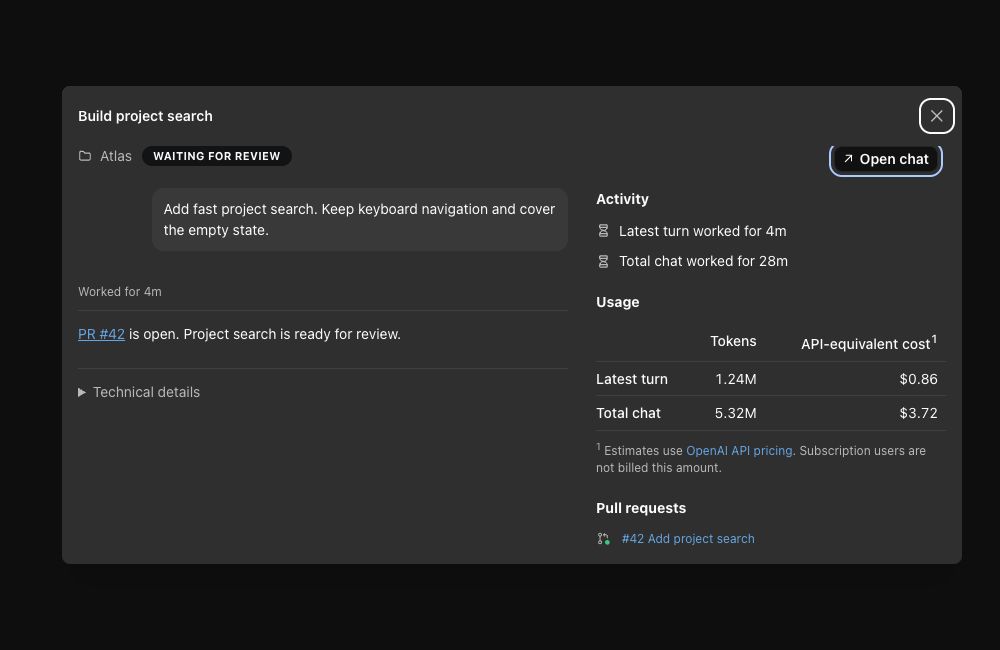Click the Activity section heading
This screenshot has height=650, width=1000.
pyautogui.click(x=622, y=199)
